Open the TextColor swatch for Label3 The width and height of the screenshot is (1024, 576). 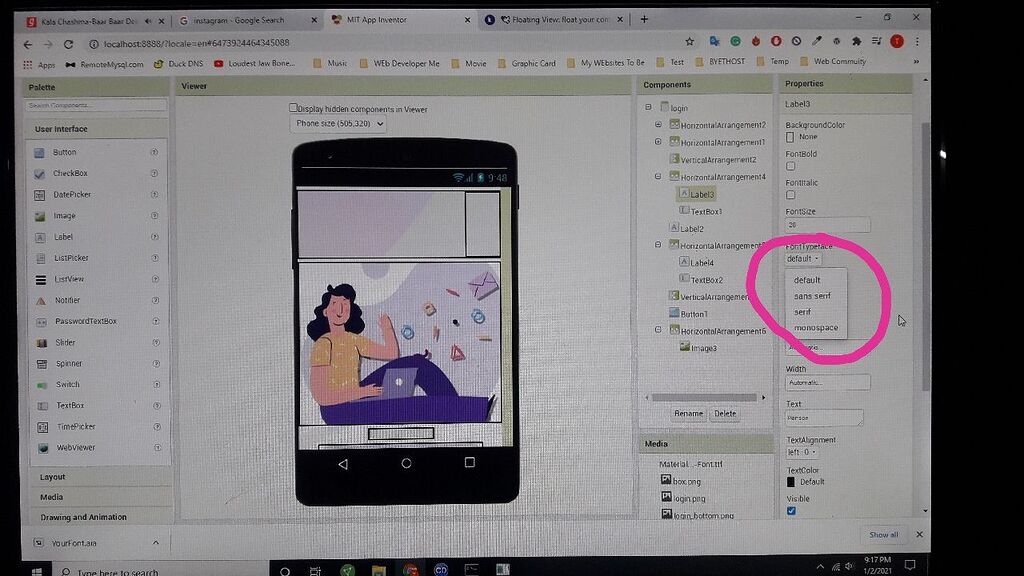tap(793, 481)
